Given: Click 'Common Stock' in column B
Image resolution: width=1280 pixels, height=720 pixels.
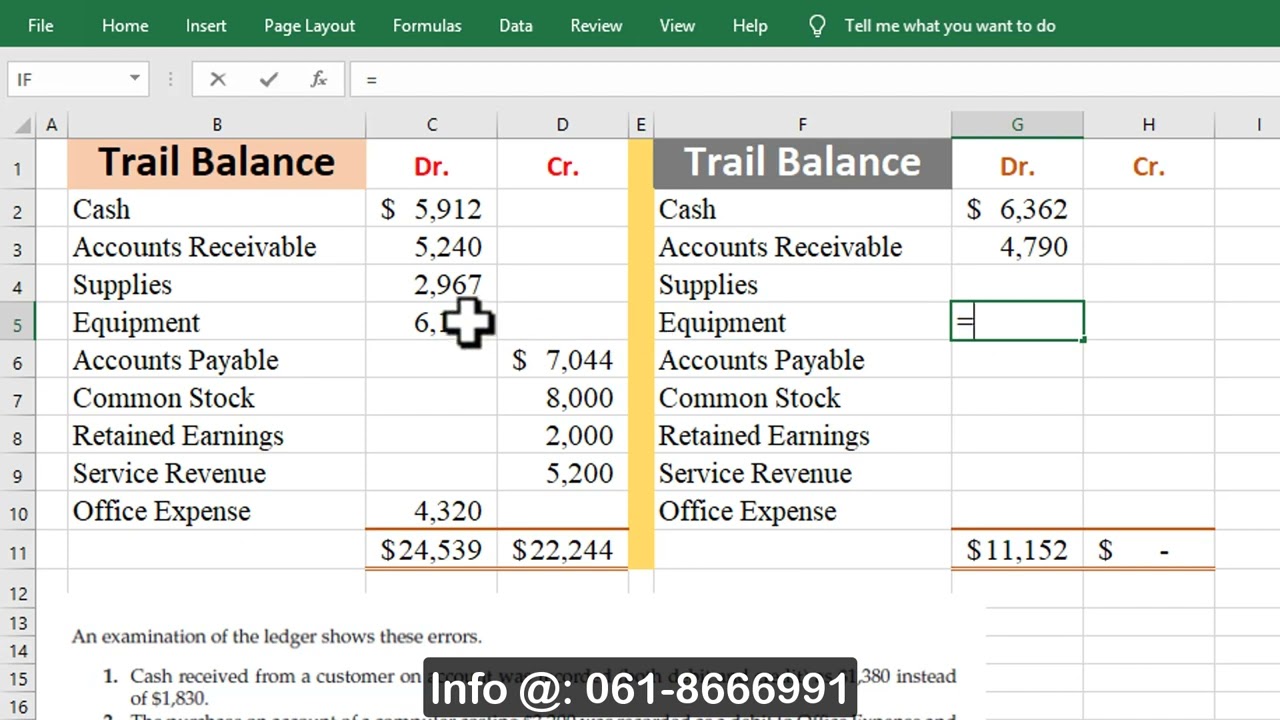Looking at the screenshot, I should 163,398.
